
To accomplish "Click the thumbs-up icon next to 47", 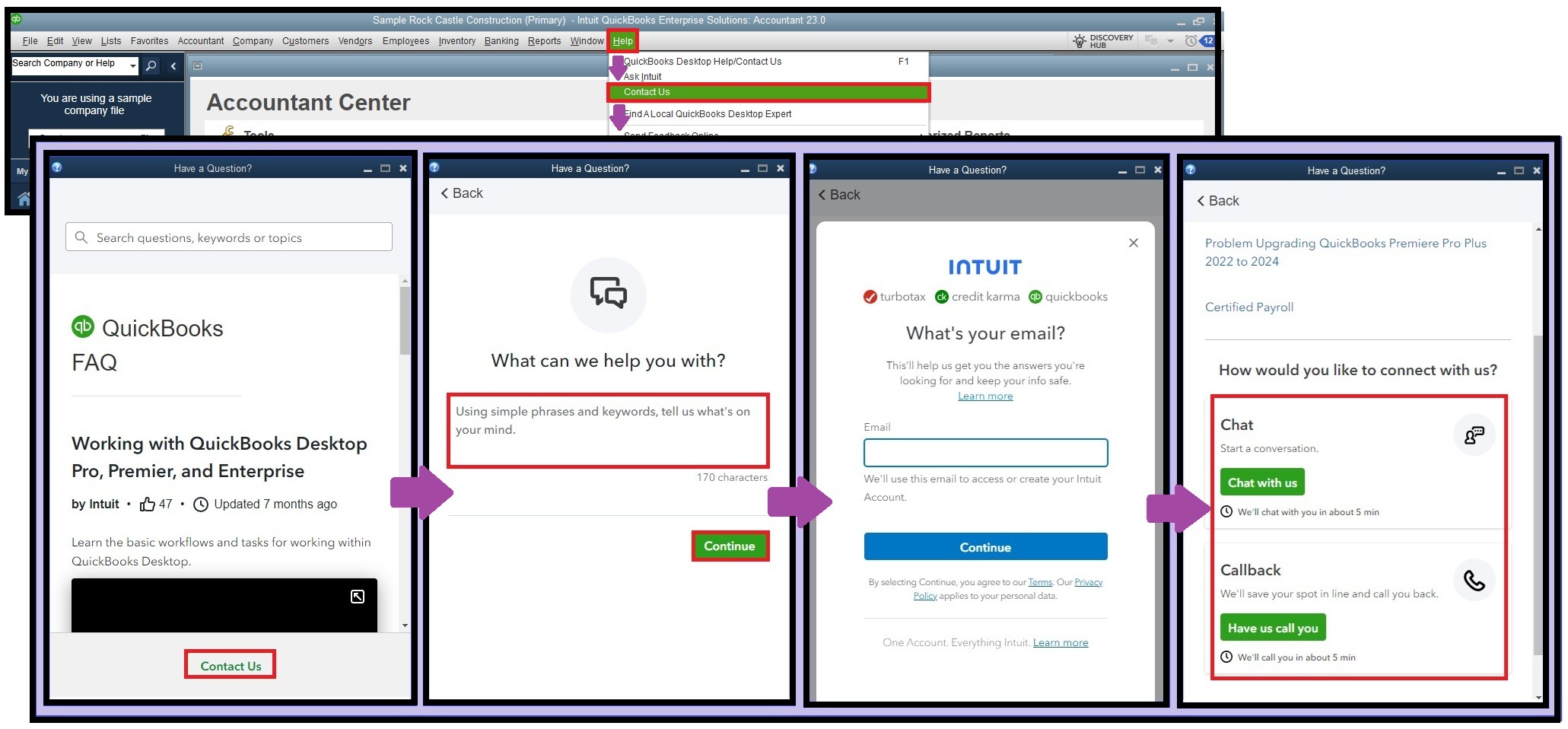I will (148, 505).
